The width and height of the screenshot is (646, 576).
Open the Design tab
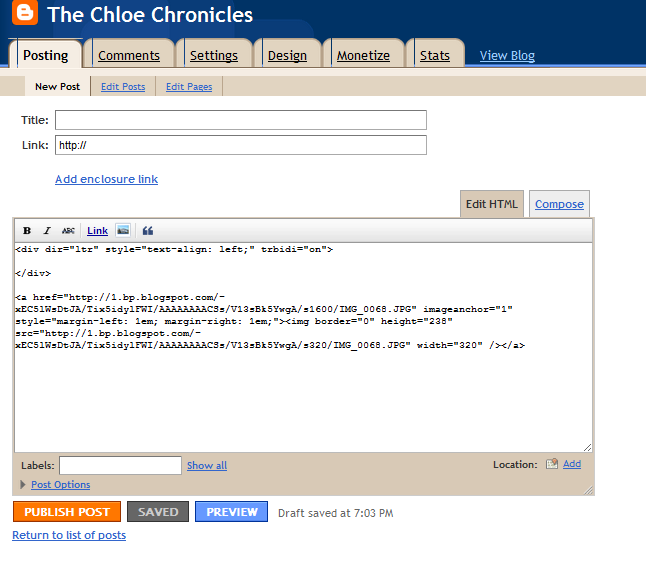coord(287,55)
